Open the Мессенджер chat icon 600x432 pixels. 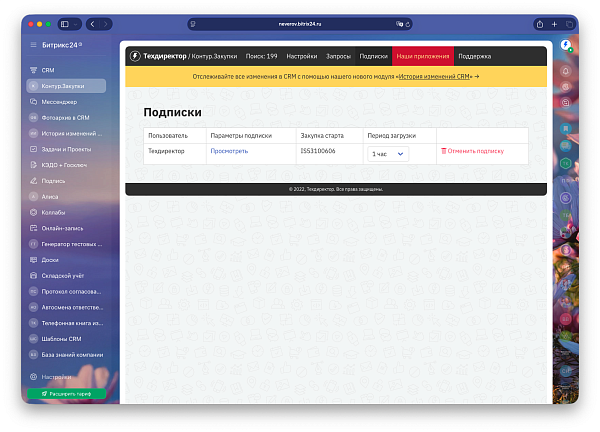(33, 102)
